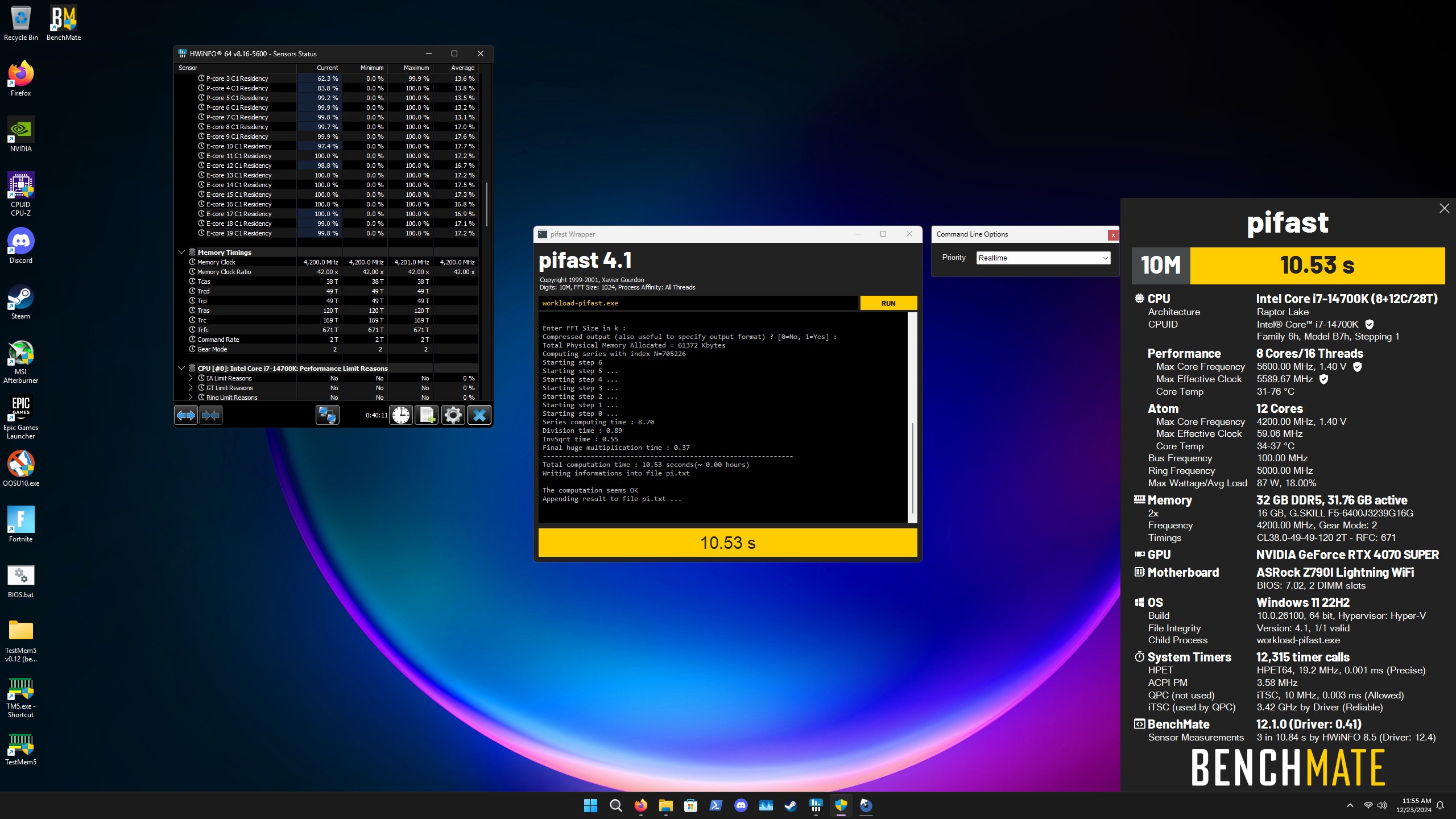1456x819 pixels.
Task: Expand the IA Limit Reasons row
Action: click(x=191, y=378)
